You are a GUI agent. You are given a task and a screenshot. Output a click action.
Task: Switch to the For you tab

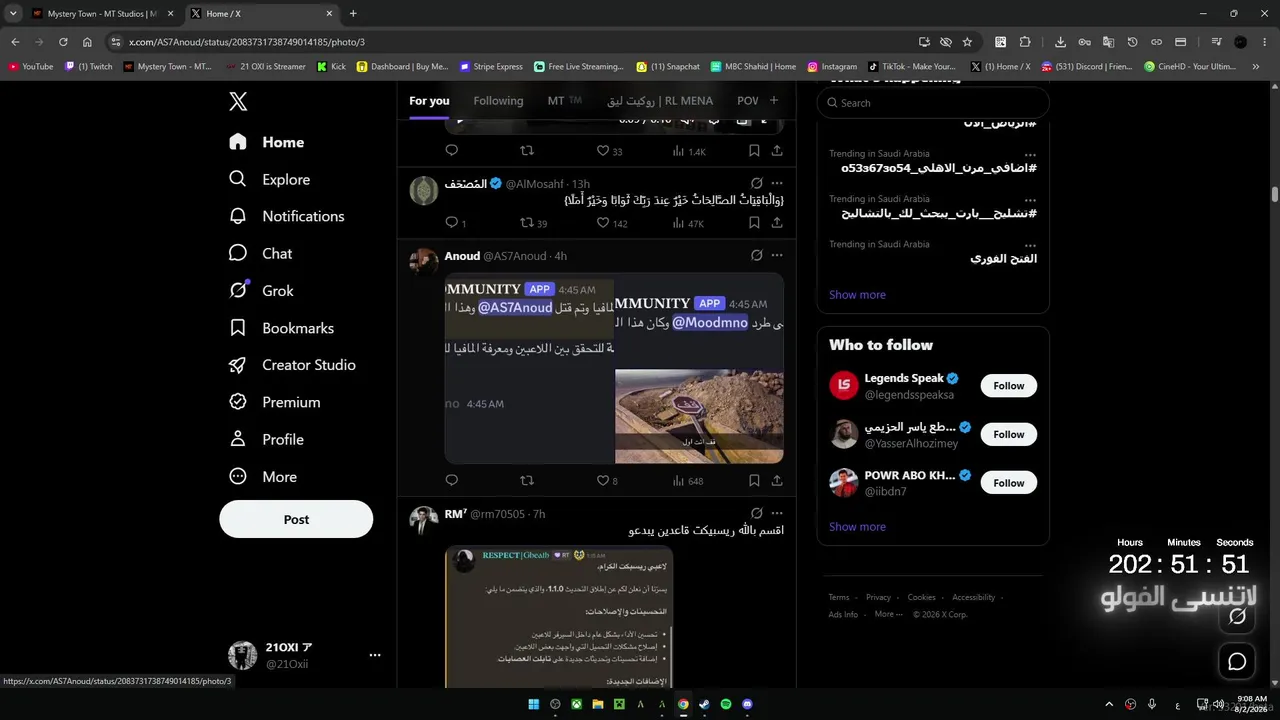429,101
